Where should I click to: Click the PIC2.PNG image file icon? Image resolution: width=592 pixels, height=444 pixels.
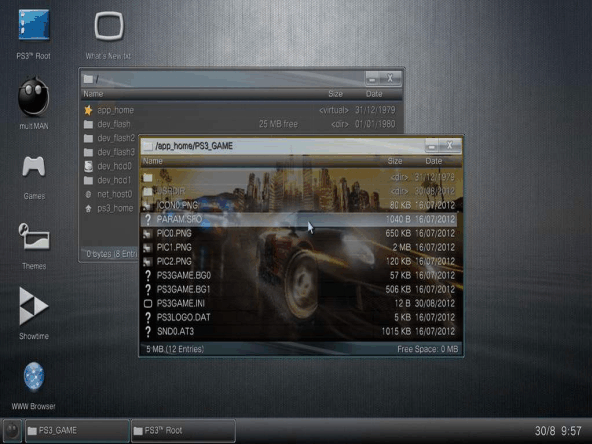point(147,262)
